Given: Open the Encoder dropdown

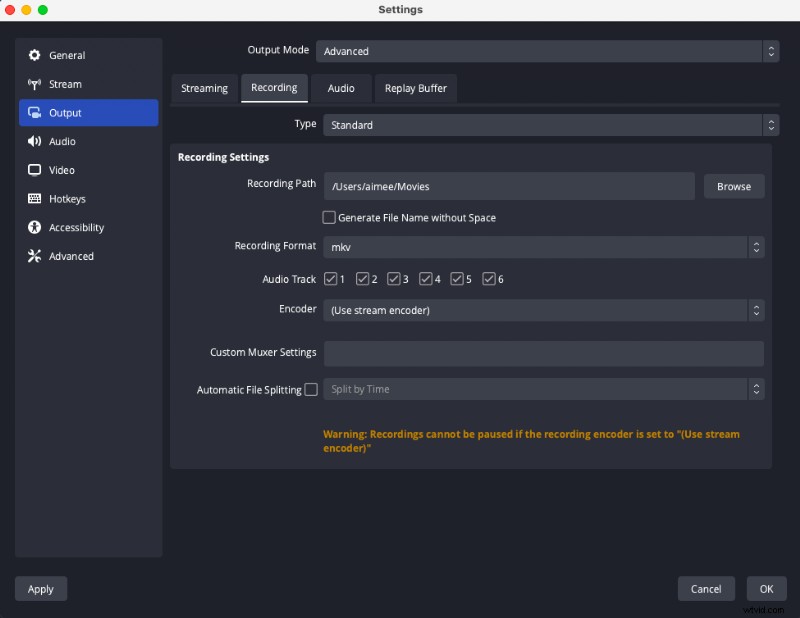Looking at the screenshot, I should pyautogui.click(x=545, y=310).
